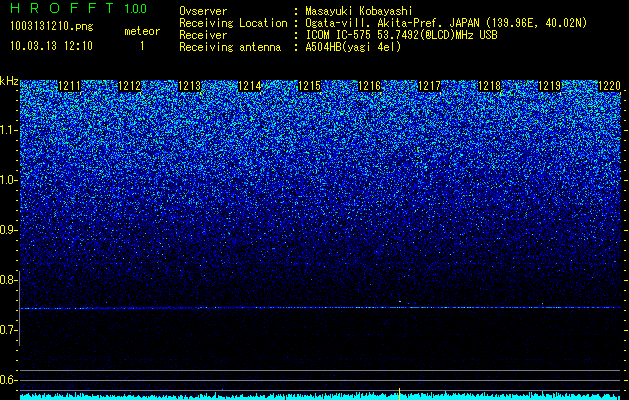Click the 1214 time marker
Image resolution: width=629 pixels, height=400 pixels.
(x=250, y=86)
